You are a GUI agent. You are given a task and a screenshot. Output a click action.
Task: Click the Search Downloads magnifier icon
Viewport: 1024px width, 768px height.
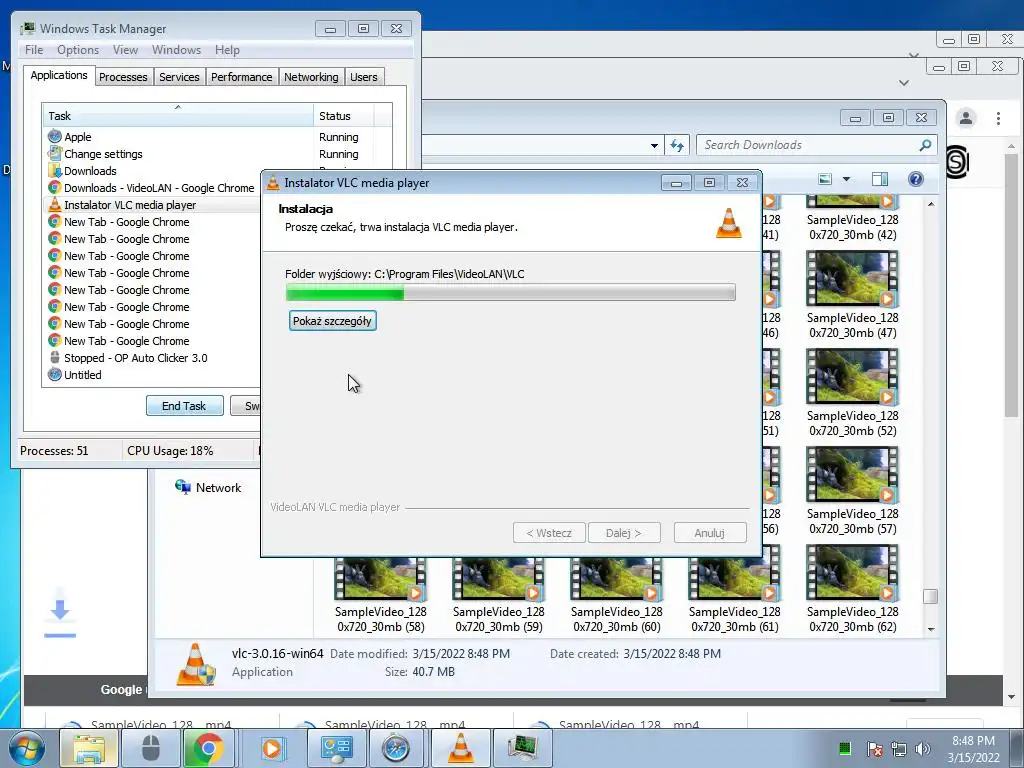925,145
